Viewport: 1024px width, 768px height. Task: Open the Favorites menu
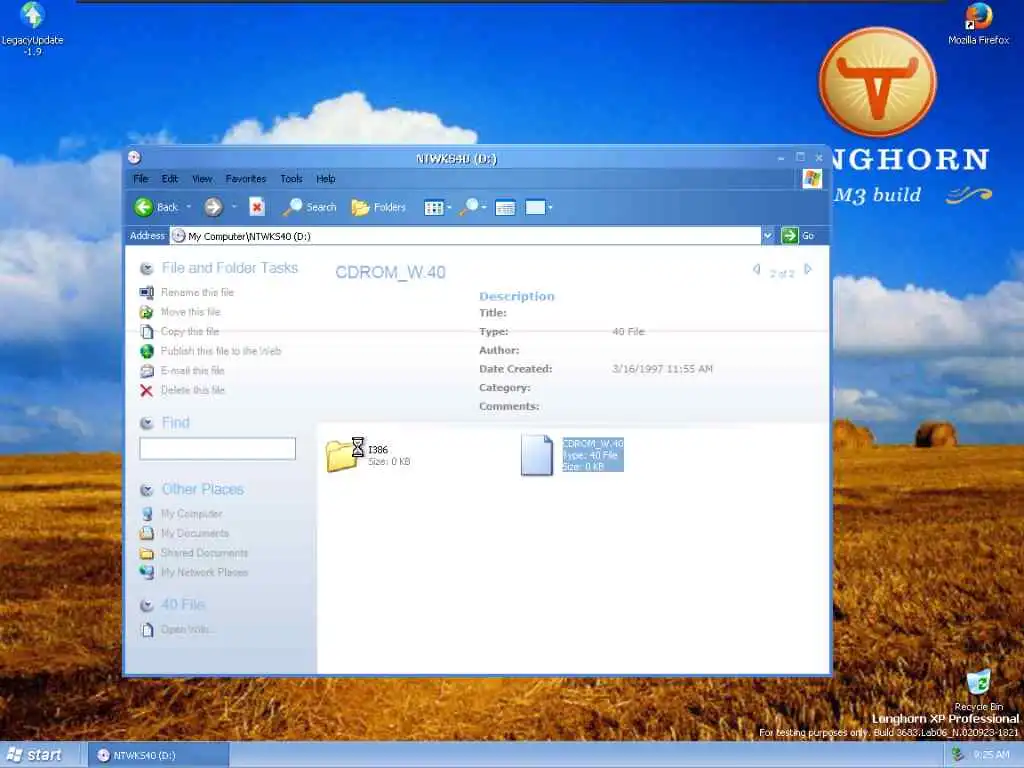[246, 178]
